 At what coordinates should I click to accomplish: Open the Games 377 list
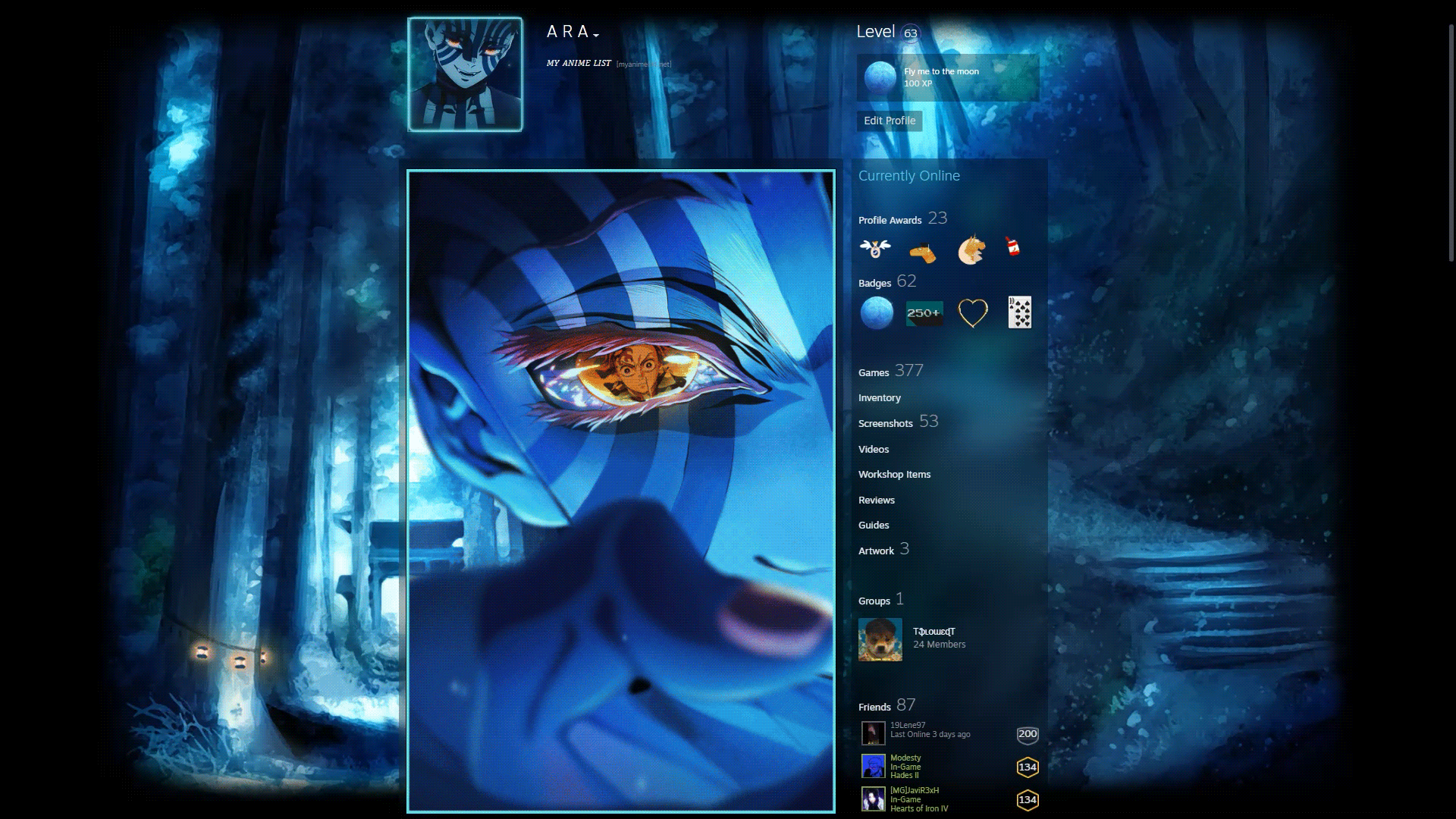(x=890, y=371)
